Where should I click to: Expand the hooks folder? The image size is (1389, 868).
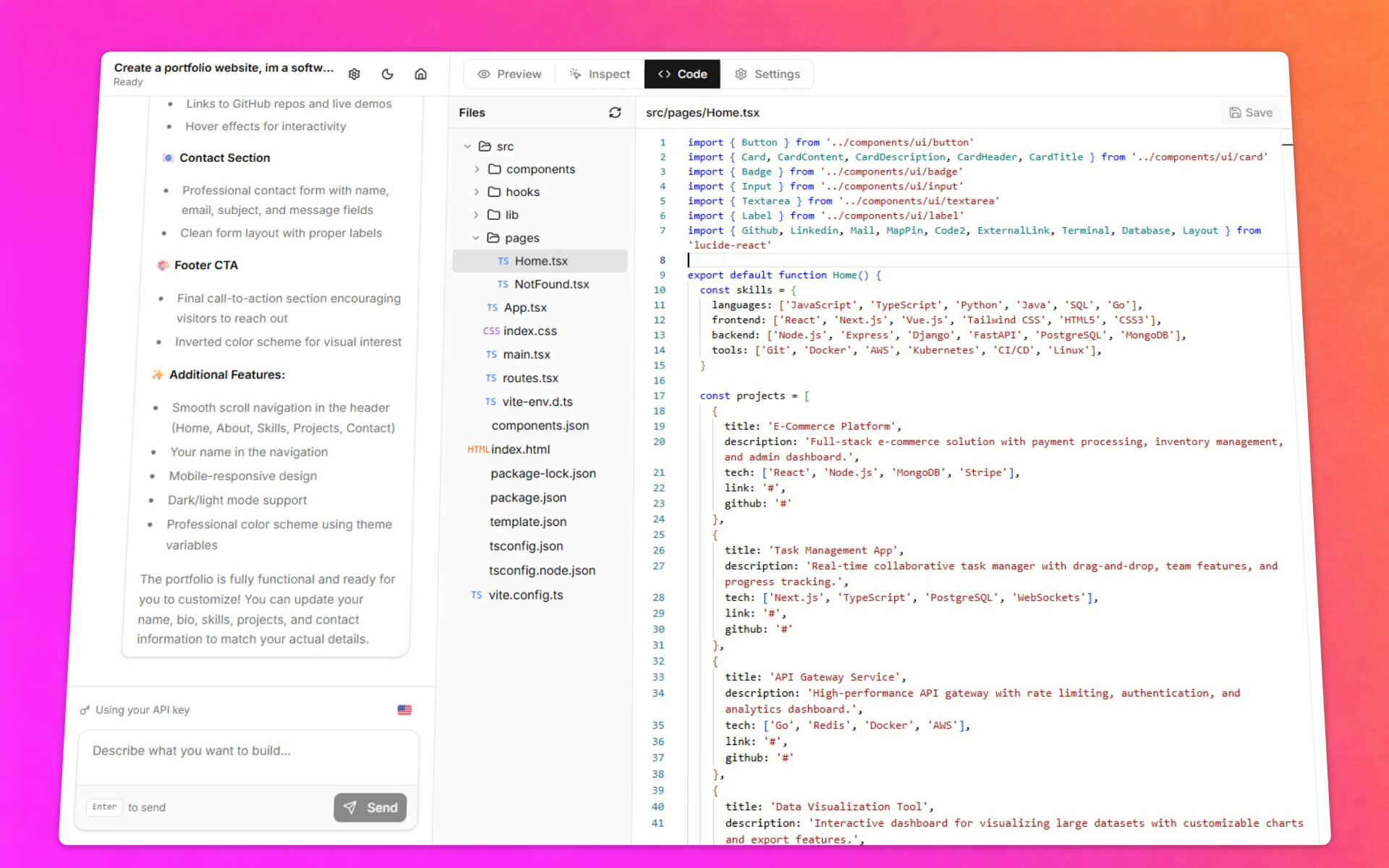click(x=477, y=192)
